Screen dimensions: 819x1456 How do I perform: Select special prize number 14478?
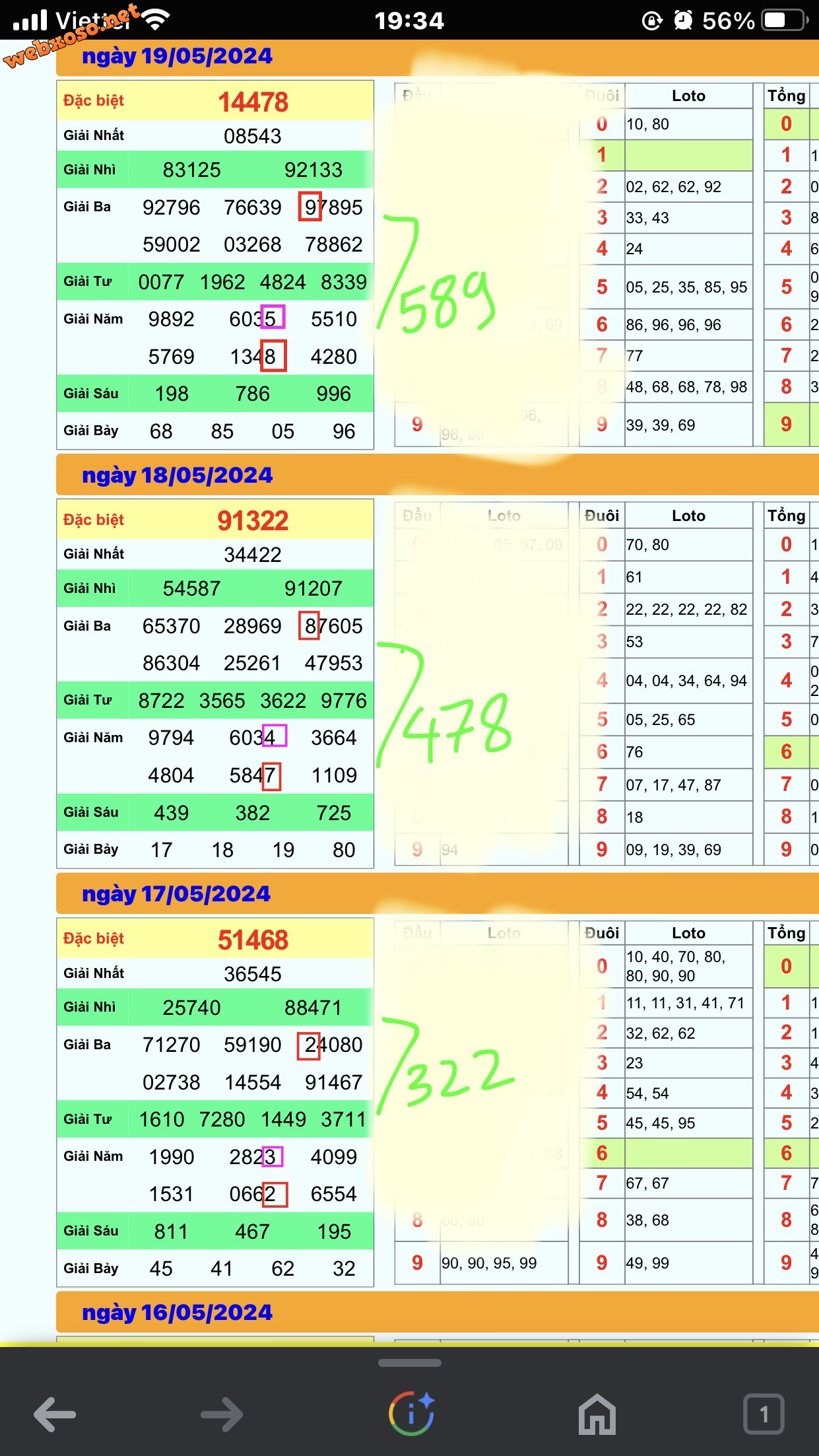[253, 102]
